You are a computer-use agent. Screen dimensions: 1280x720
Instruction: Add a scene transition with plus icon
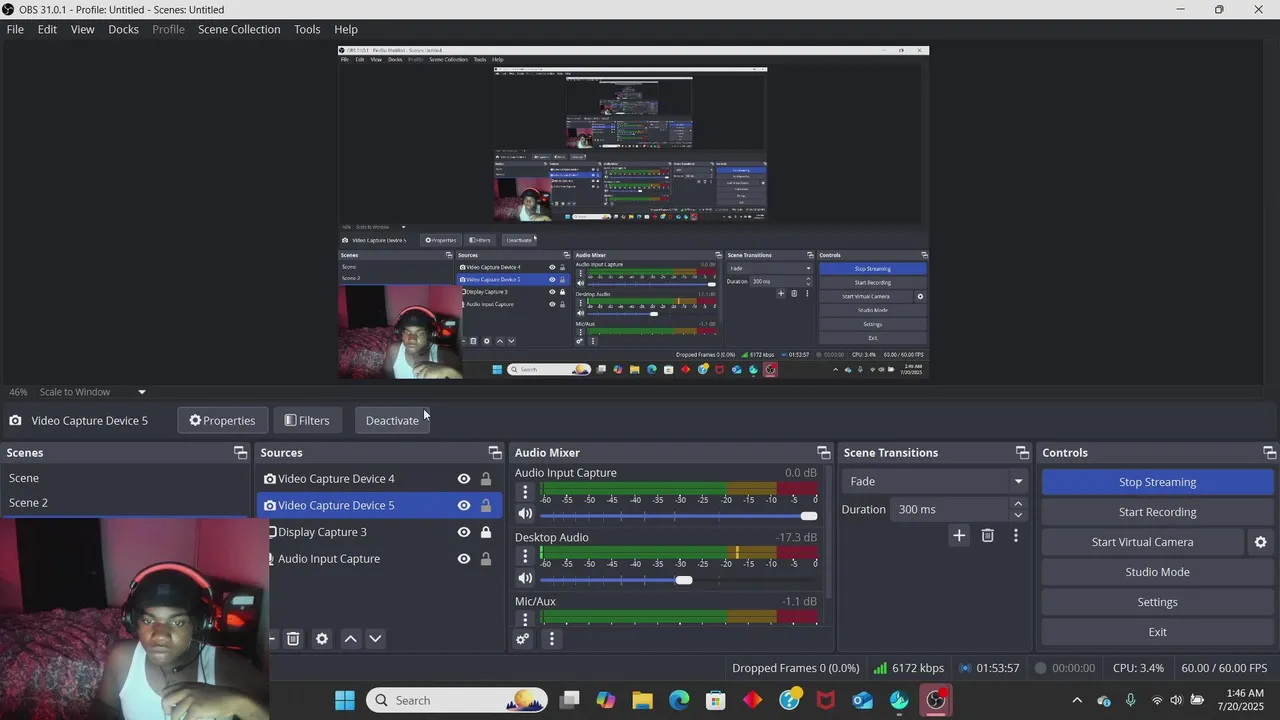(x=959, y=536)
